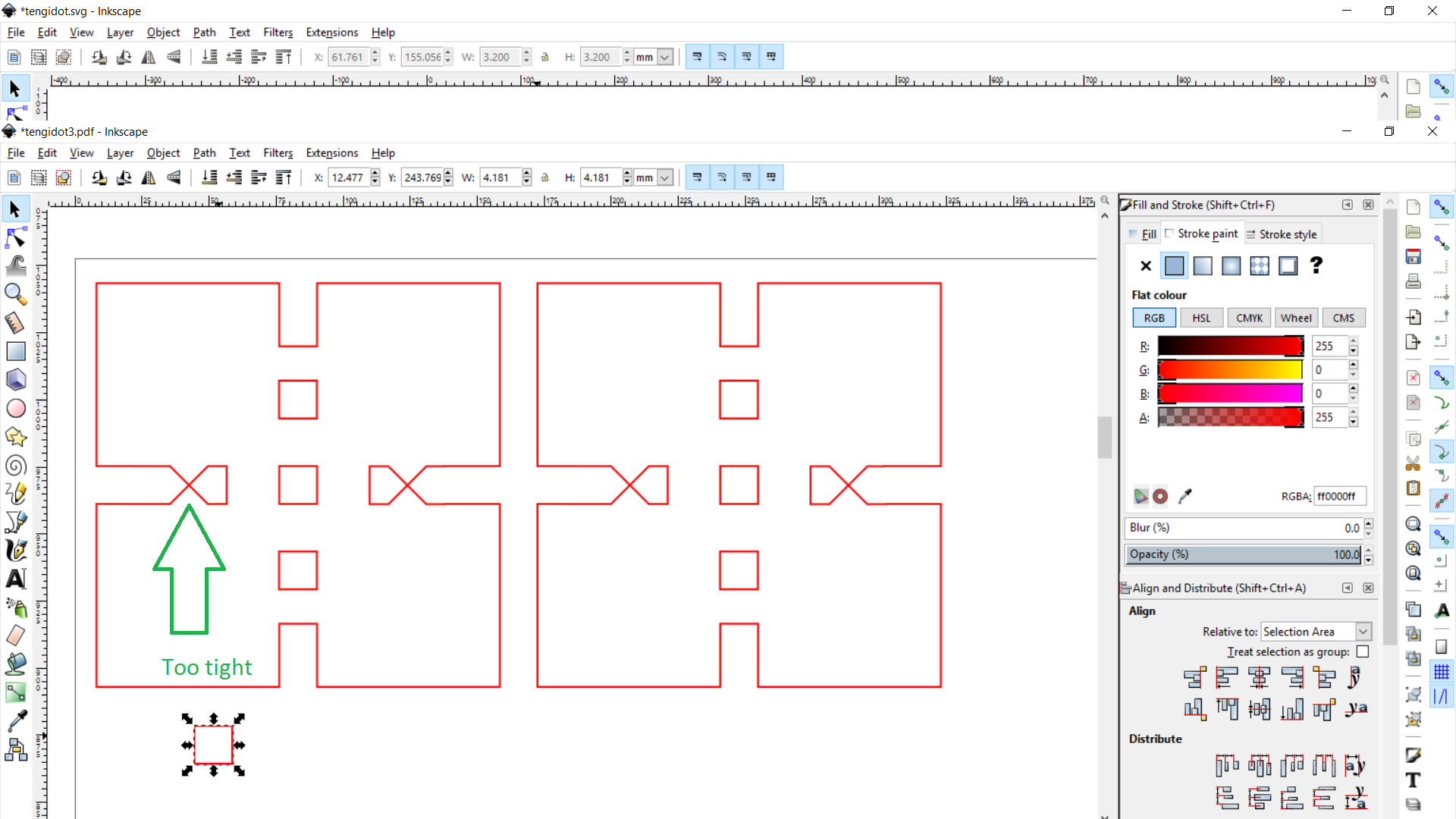The image size is (1456, 819).
Task: Rotate selection 90° counter-clockwise in tengidot3 toolbar
Action: tap(99, 177)
